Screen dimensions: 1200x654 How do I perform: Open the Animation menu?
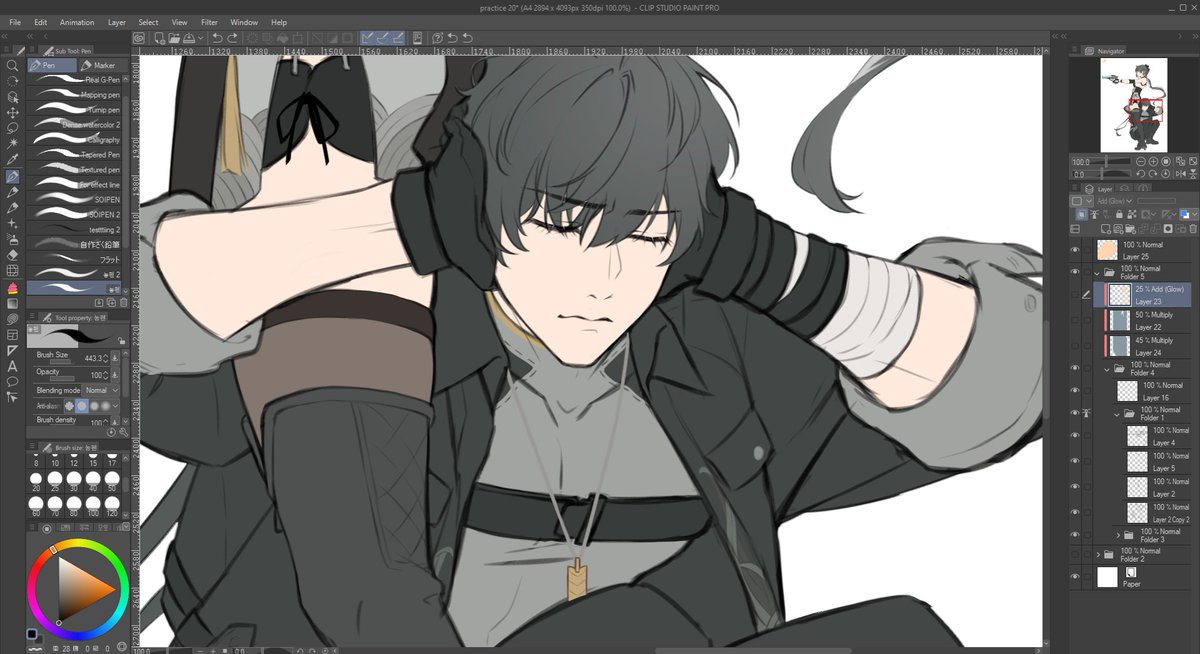tap(77, 22)
